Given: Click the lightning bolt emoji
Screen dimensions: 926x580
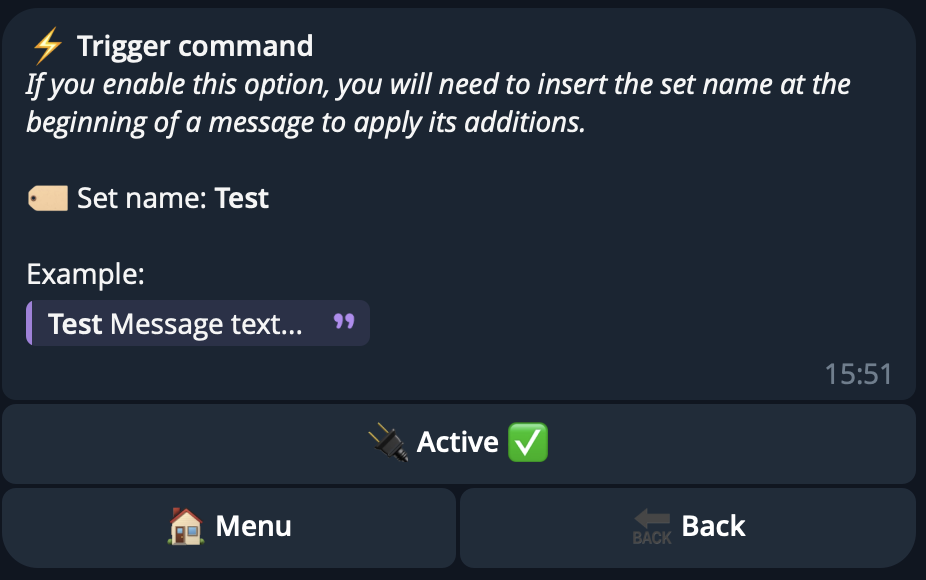Looking at the screenshot, I should [x=47, y=46].
